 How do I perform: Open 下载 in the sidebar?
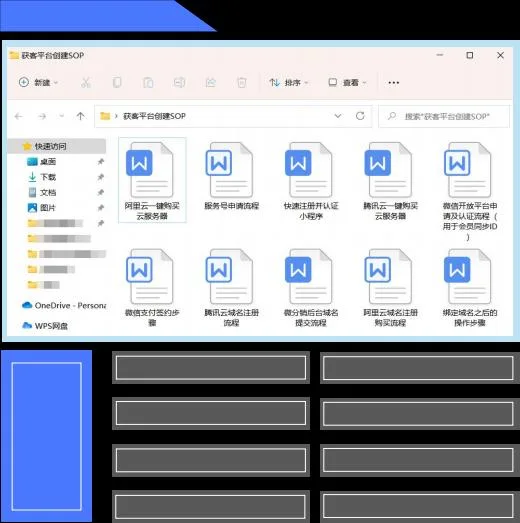point(48,177)
